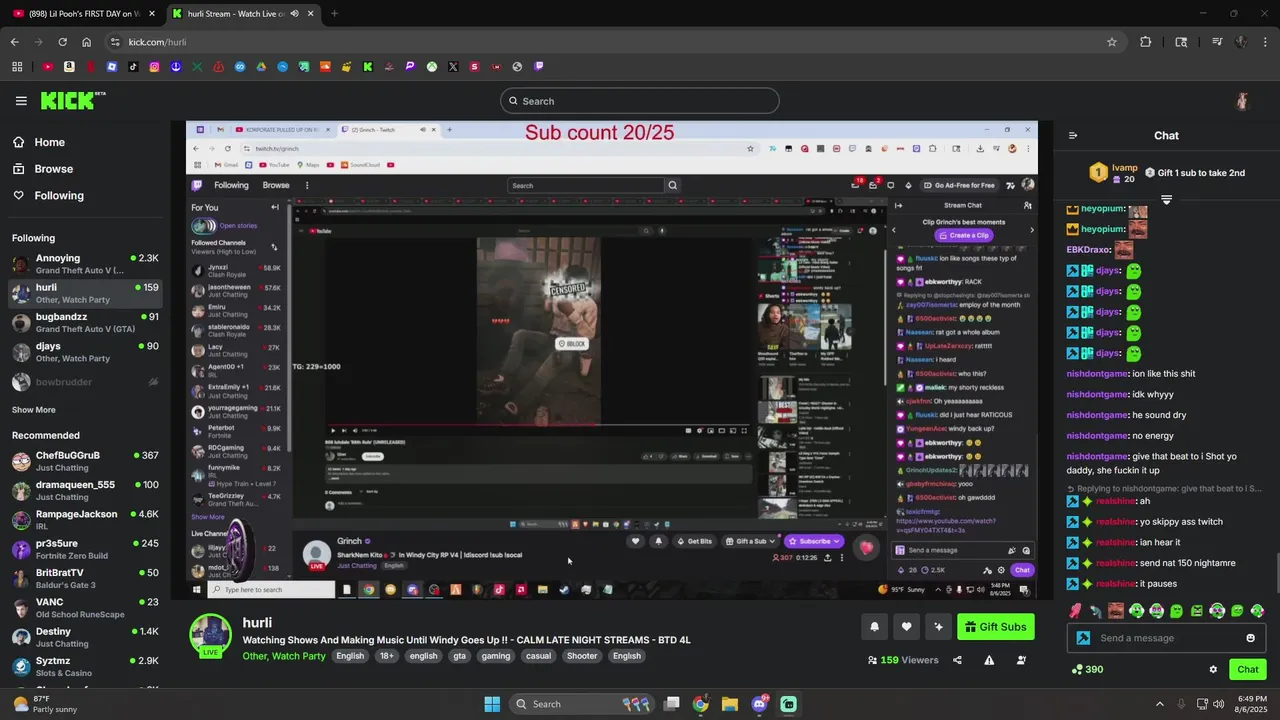Click the casual stream tag
This screenshot has height=720, width=1280.
click(538, 656)
